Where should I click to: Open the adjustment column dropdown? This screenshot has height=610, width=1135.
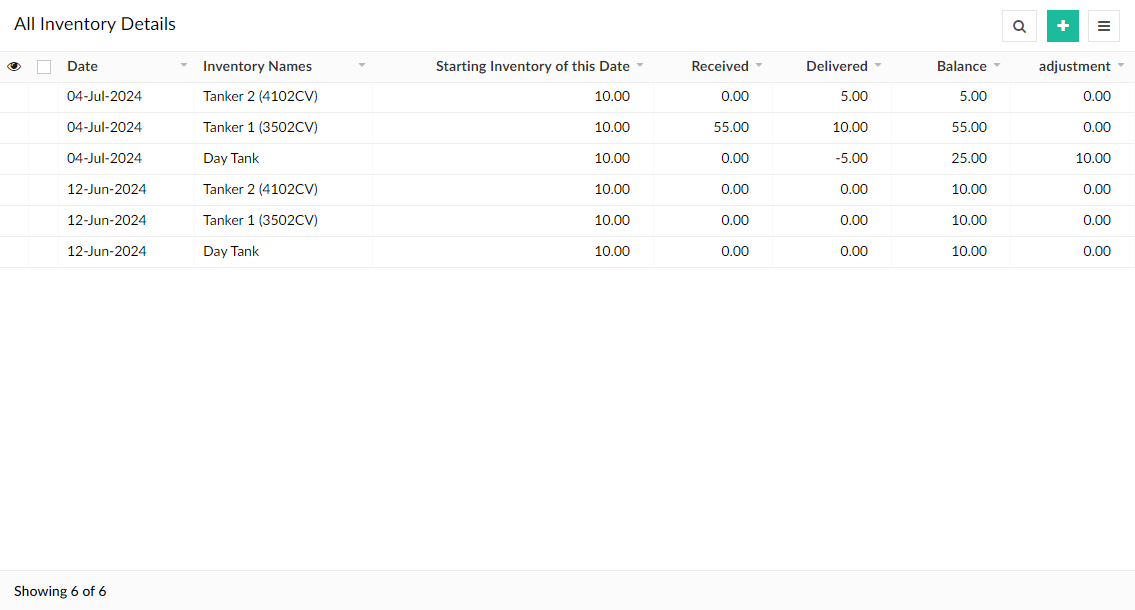[x=1119, y=66]
